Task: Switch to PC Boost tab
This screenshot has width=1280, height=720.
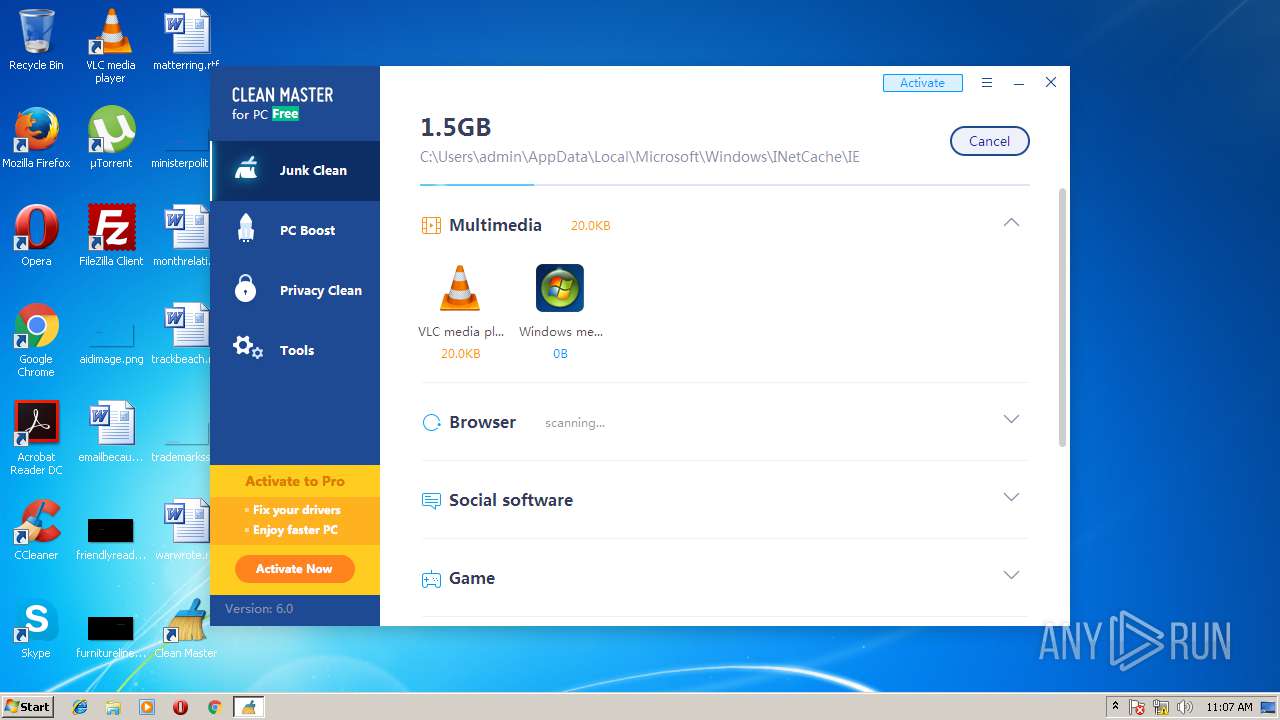Action: (x=295, y=231)
